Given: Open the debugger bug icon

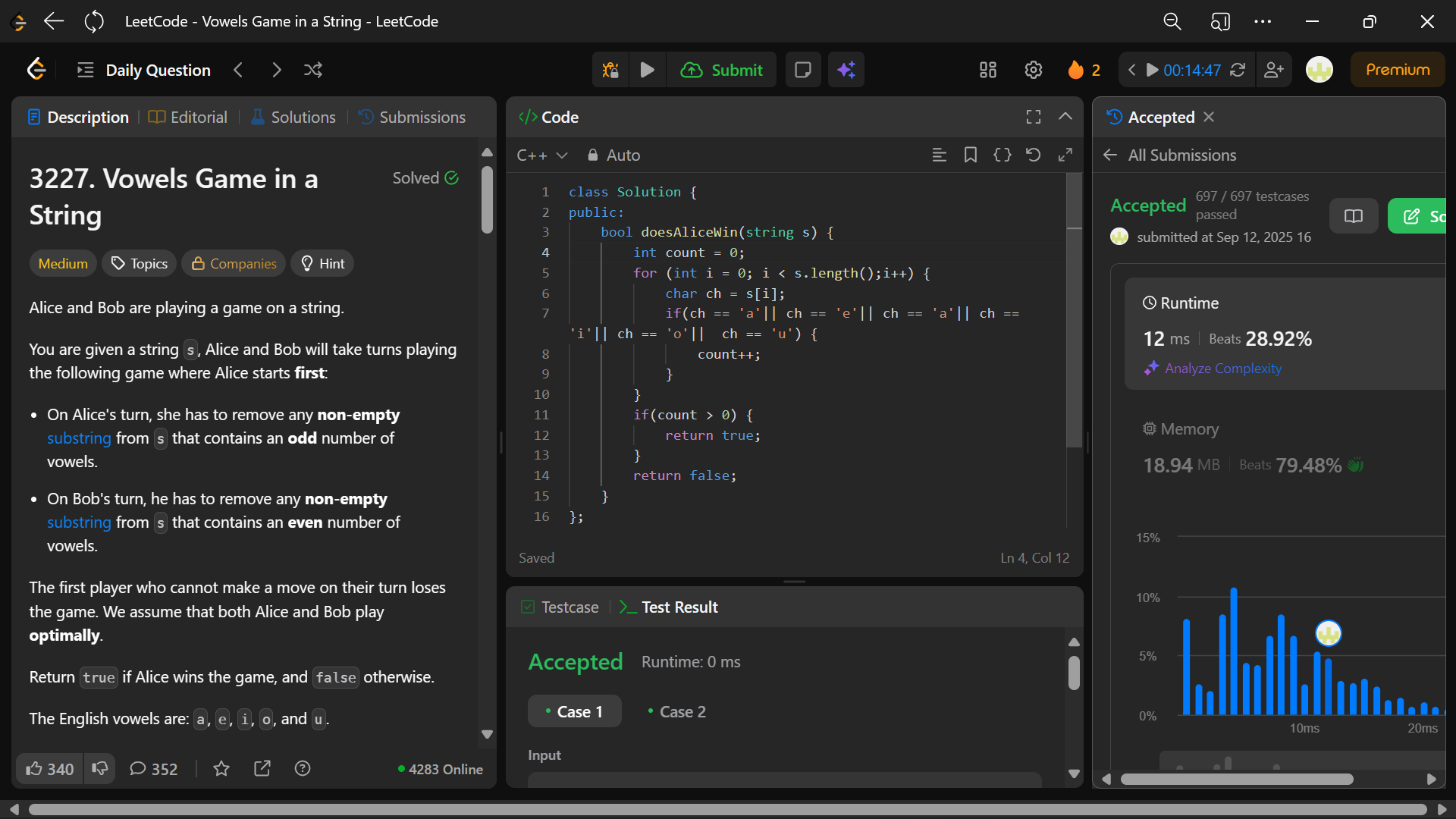Looking at the screenshot, I should click(x=610, y=70).
